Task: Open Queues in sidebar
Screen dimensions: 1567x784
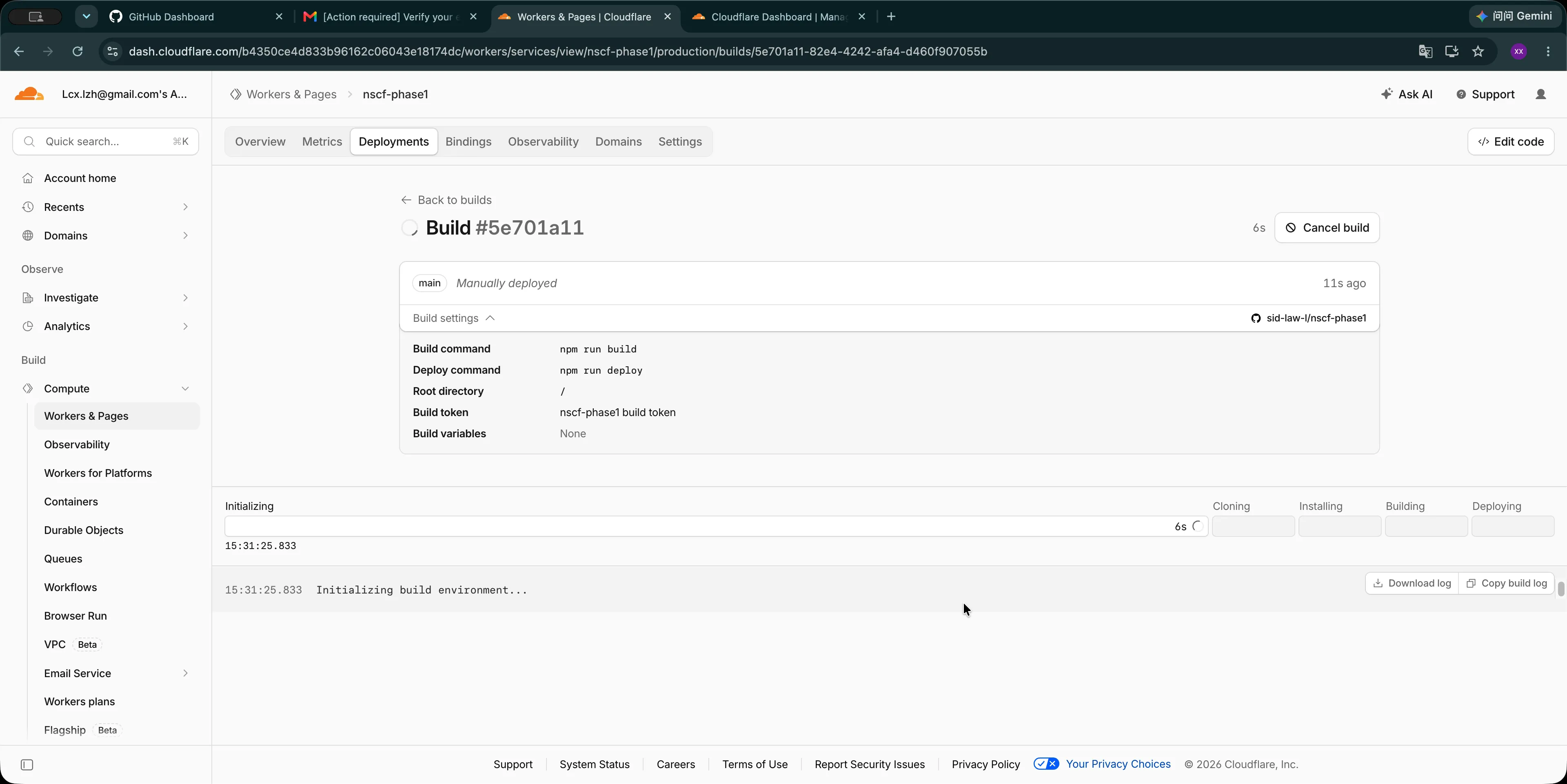Action: click(63, 559)
